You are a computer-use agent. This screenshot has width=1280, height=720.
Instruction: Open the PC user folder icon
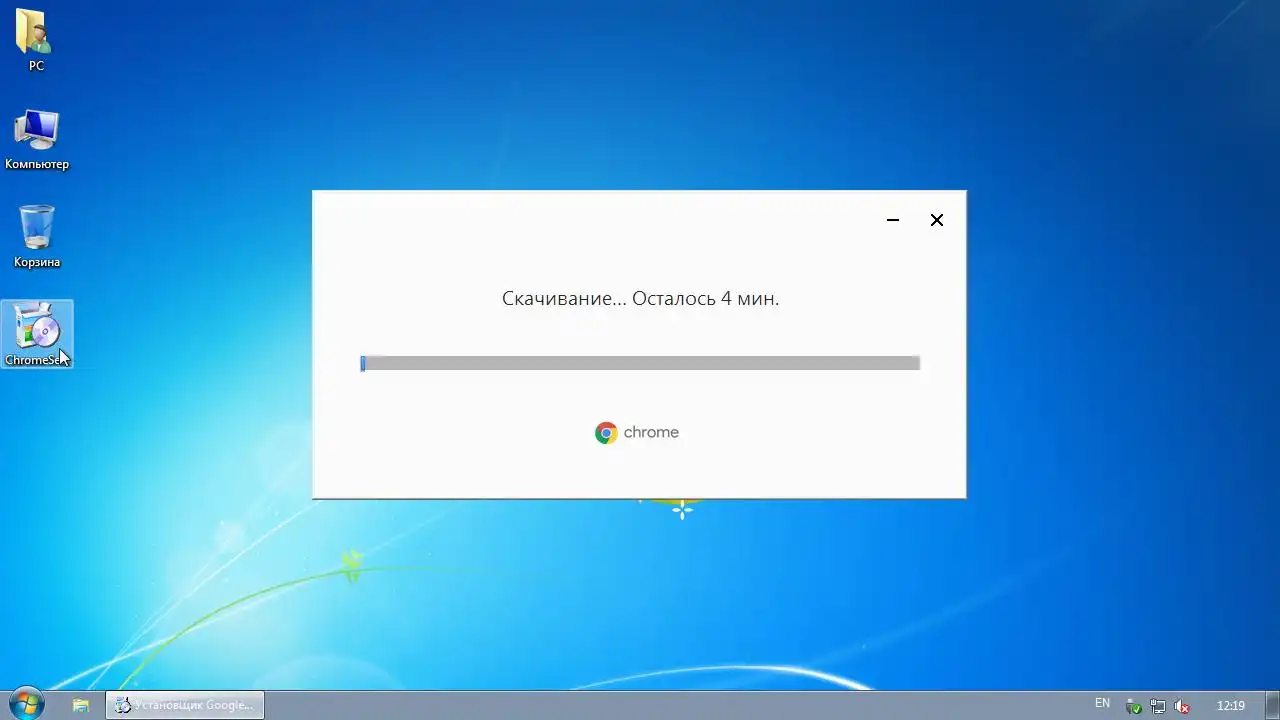pyautogui.click(x=36, y=40)
